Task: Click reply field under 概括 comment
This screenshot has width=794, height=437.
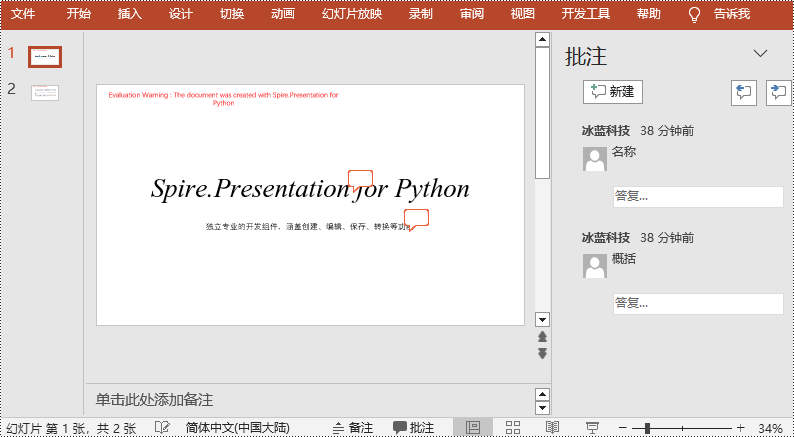Action: 698,303
